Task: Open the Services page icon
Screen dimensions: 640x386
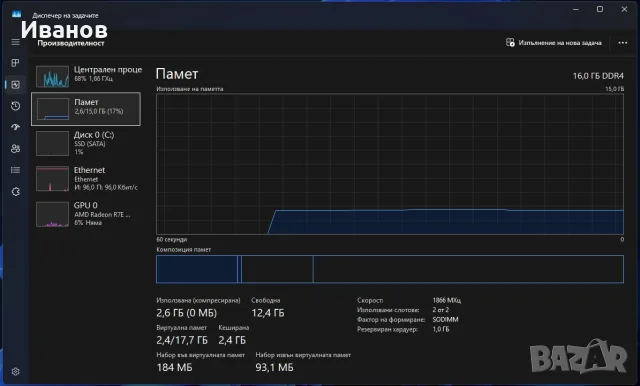Action: click(x=16, y=191)
